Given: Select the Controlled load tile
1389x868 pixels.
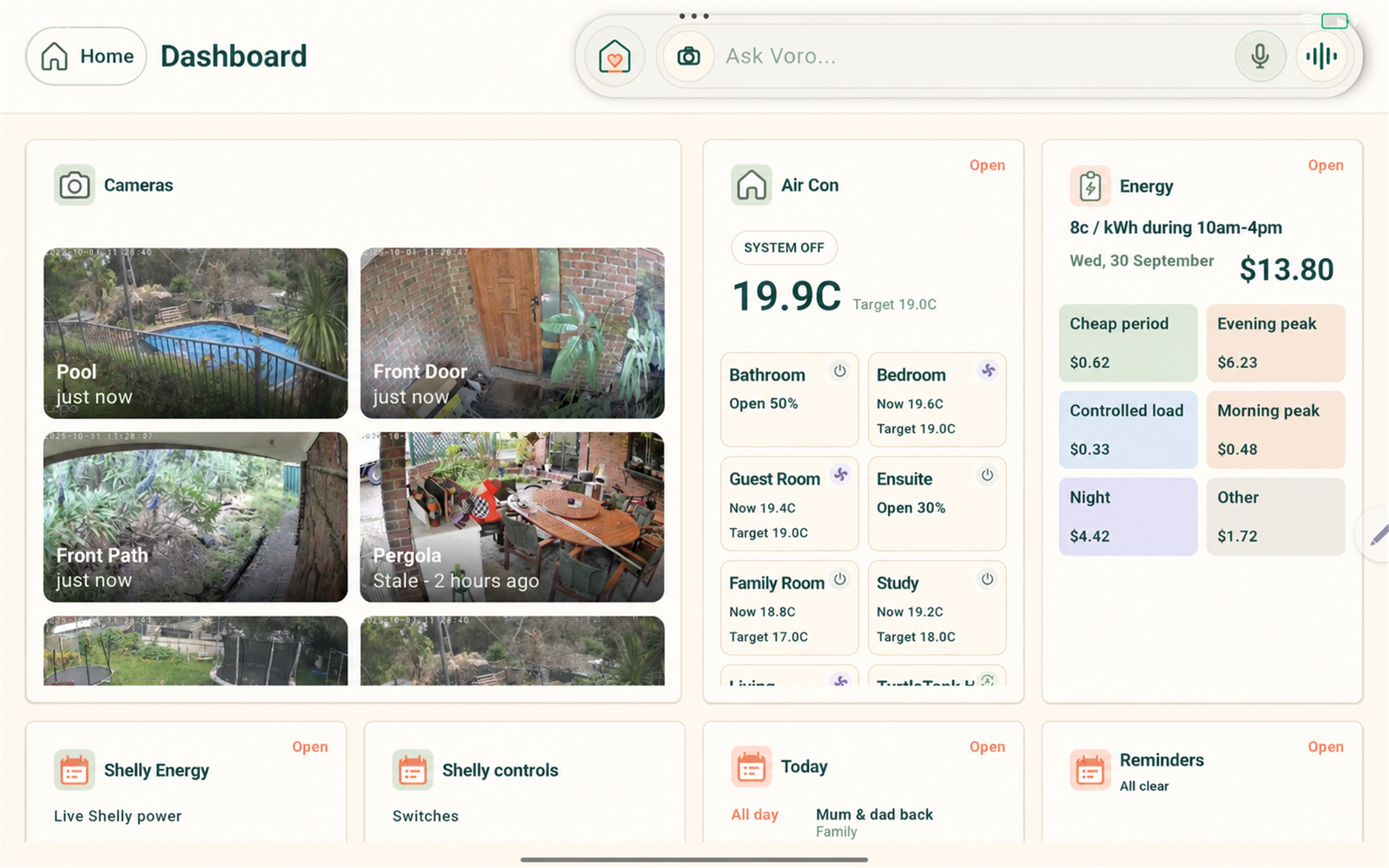Looking at the screenshot, I should pos(1128,430).
